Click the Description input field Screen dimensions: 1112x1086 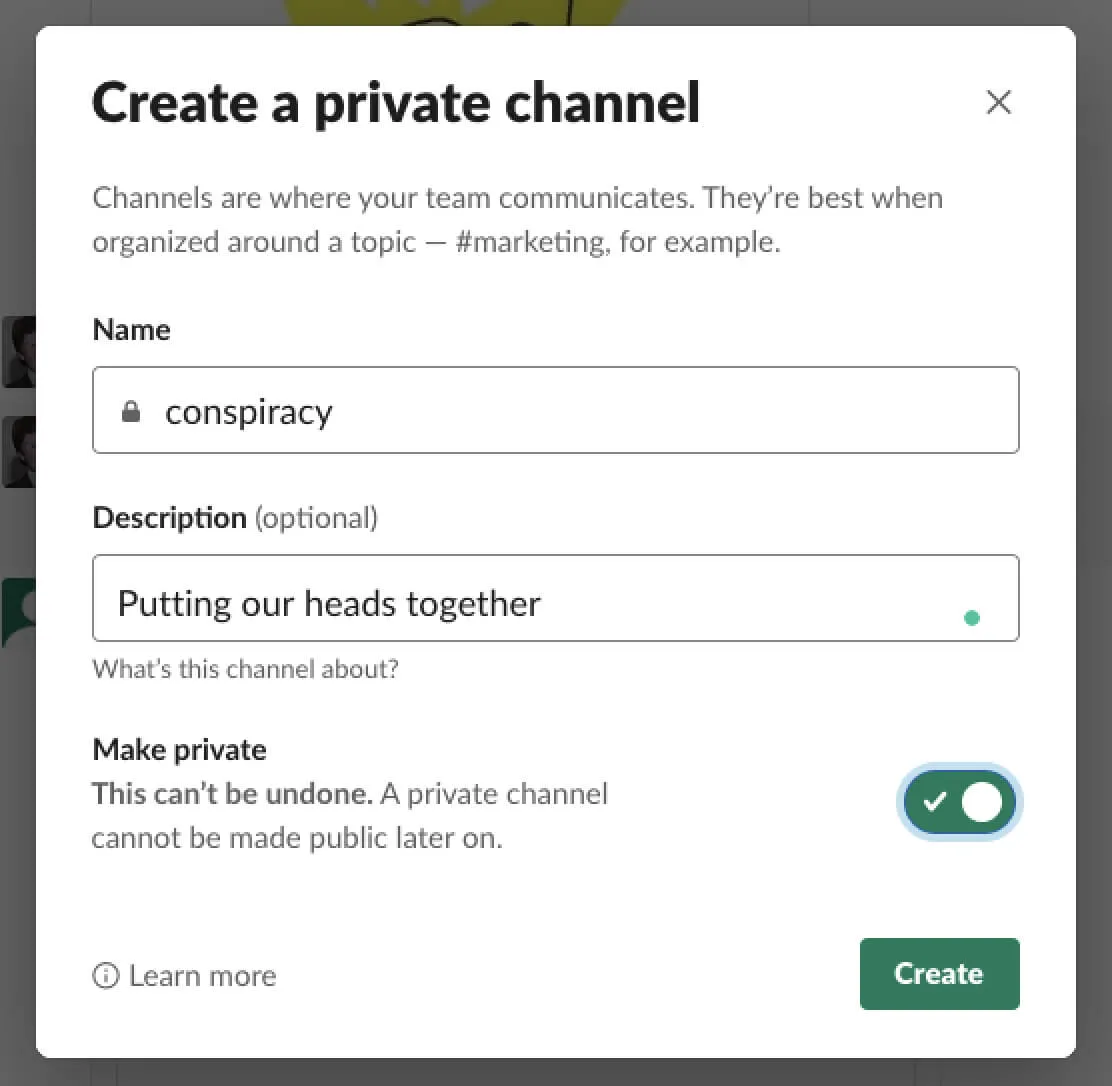[556, 598]
